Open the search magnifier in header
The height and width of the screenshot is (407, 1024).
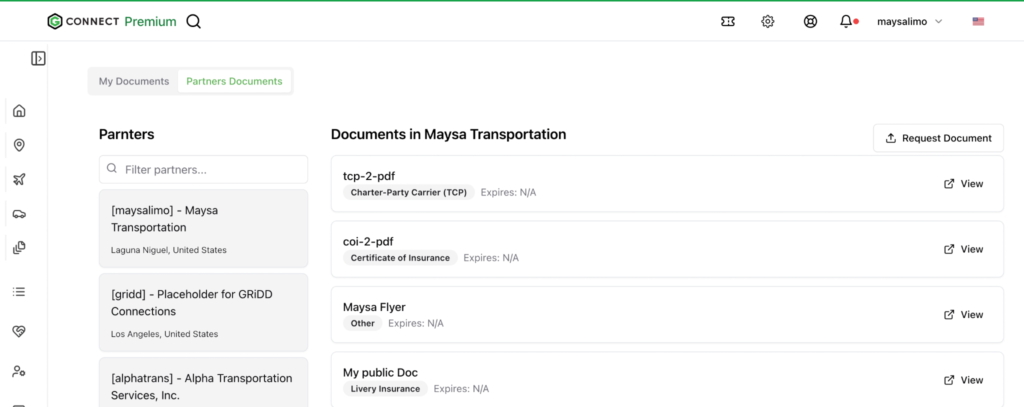point(193,22)
